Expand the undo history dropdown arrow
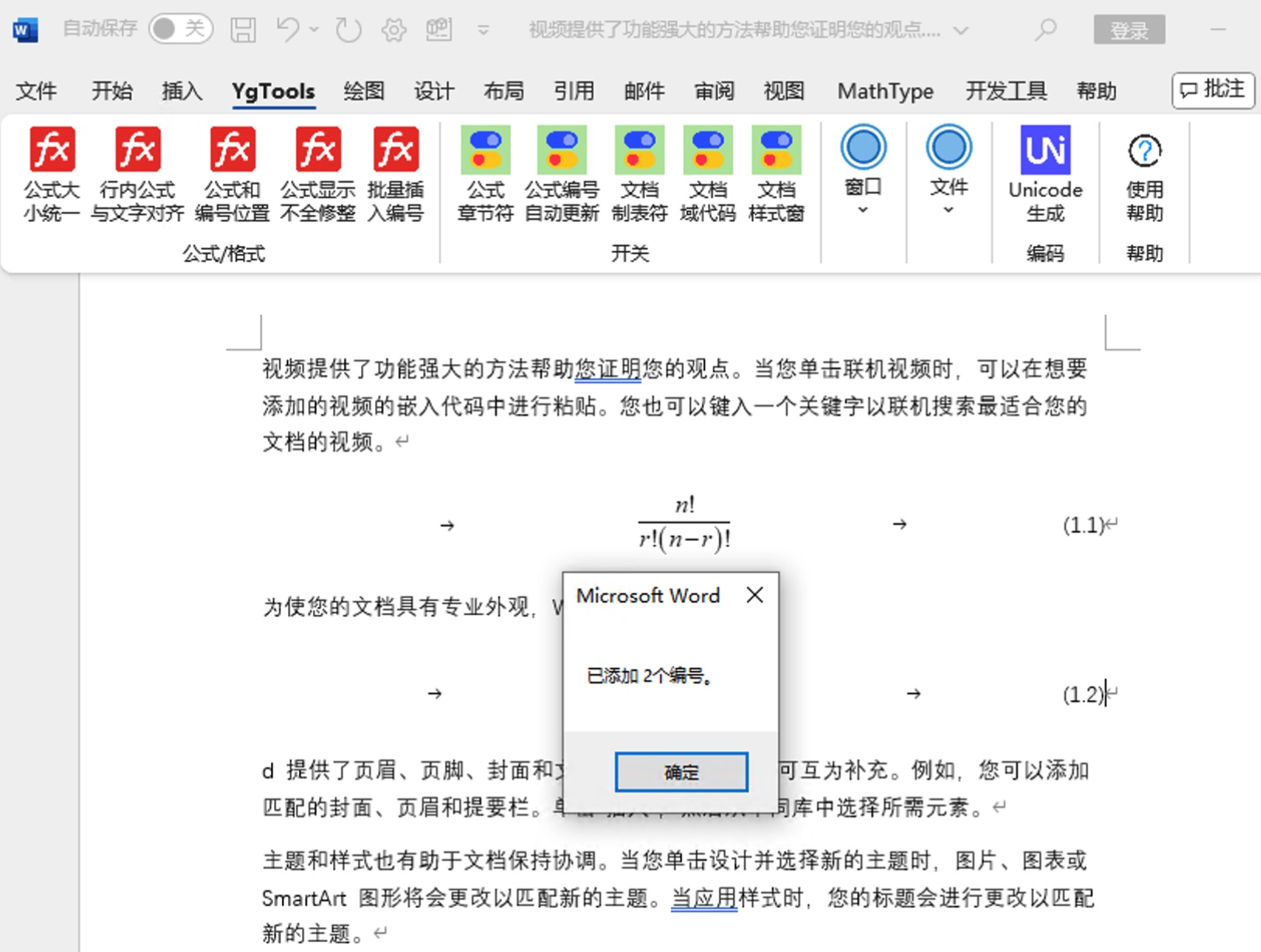This screenshot has height=952, width=1261. [314, 30]
